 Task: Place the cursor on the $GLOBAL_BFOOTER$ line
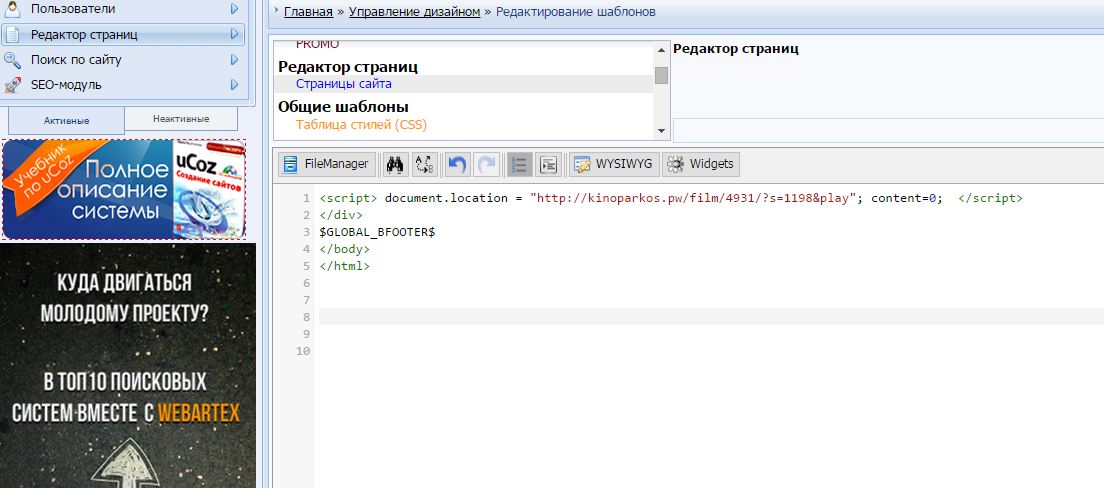coord(377,232)
